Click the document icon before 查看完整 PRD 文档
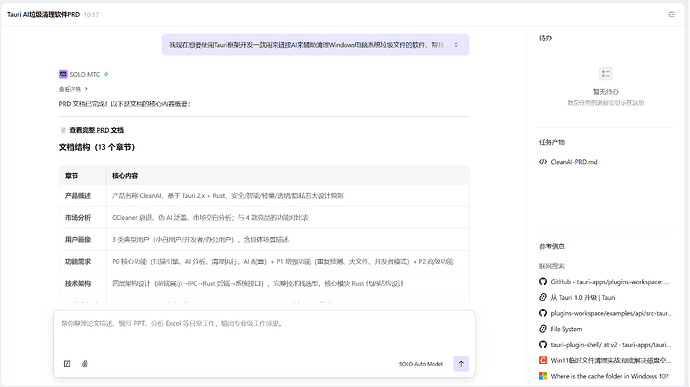 pyautogui.click(x=63, y=130)
